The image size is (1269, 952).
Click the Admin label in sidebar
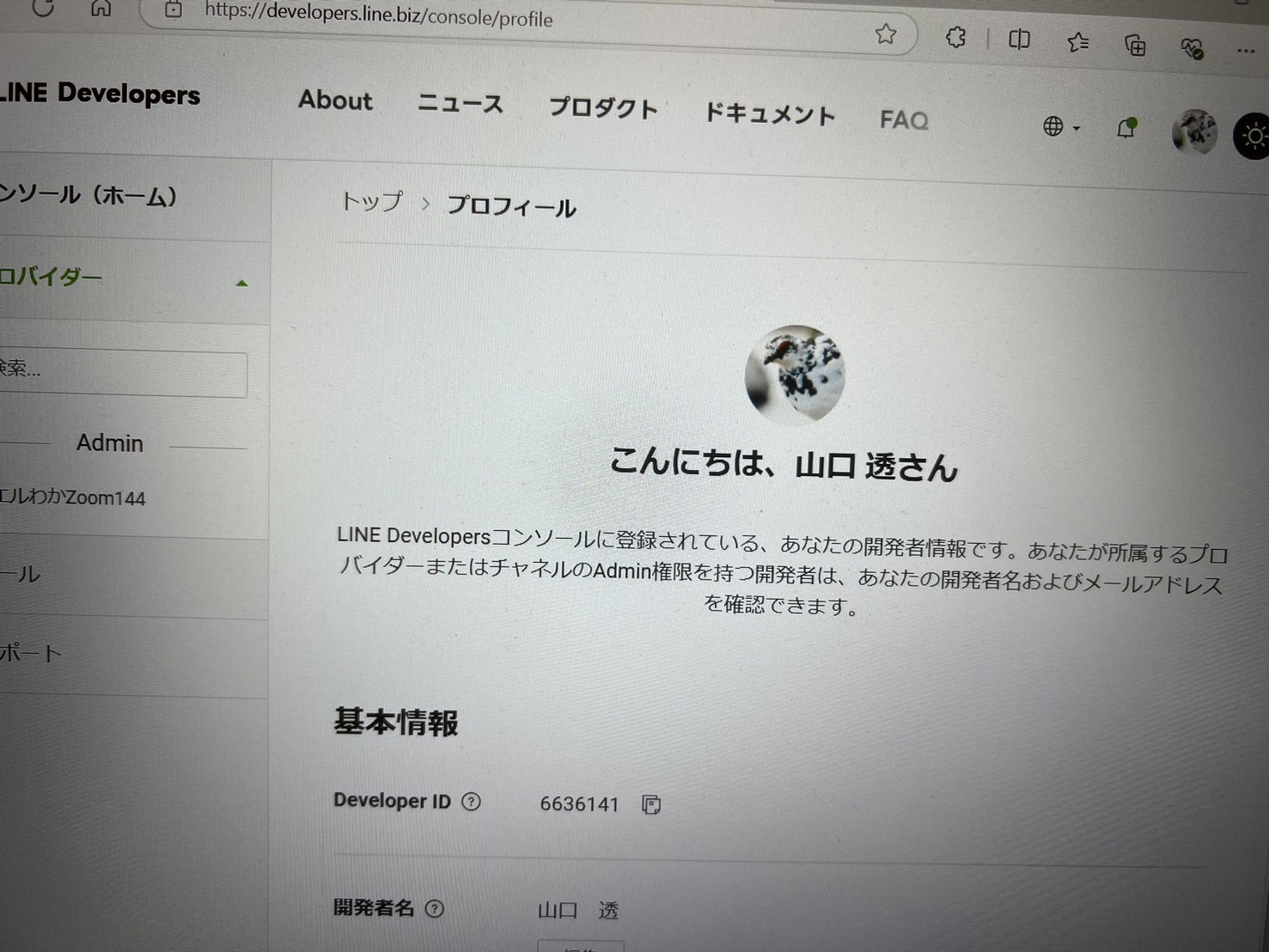pos(110,442)
